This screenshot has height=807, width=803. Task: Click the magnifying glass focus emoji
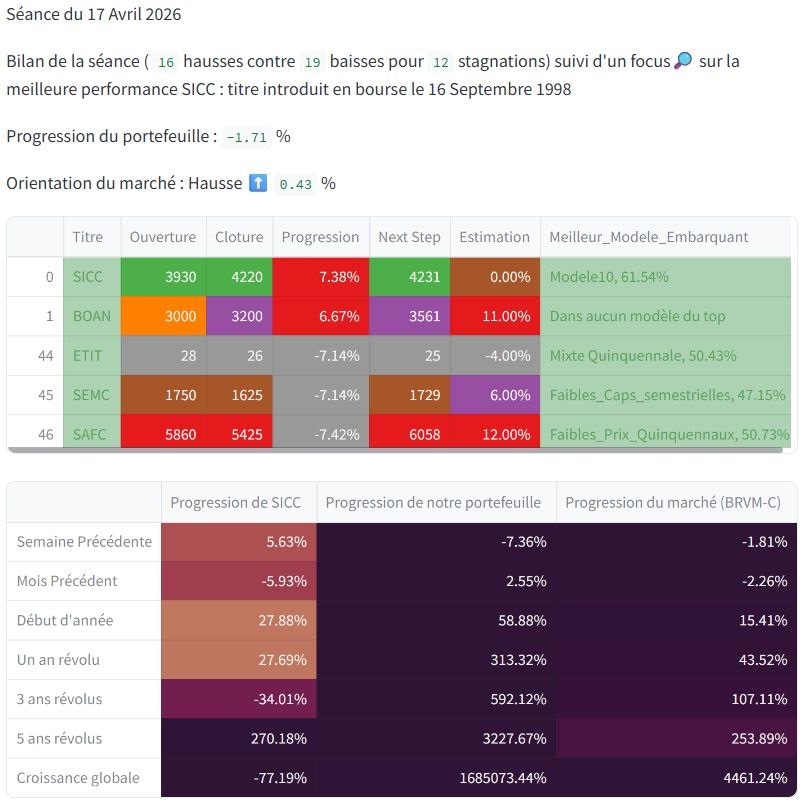pos(683,61)
